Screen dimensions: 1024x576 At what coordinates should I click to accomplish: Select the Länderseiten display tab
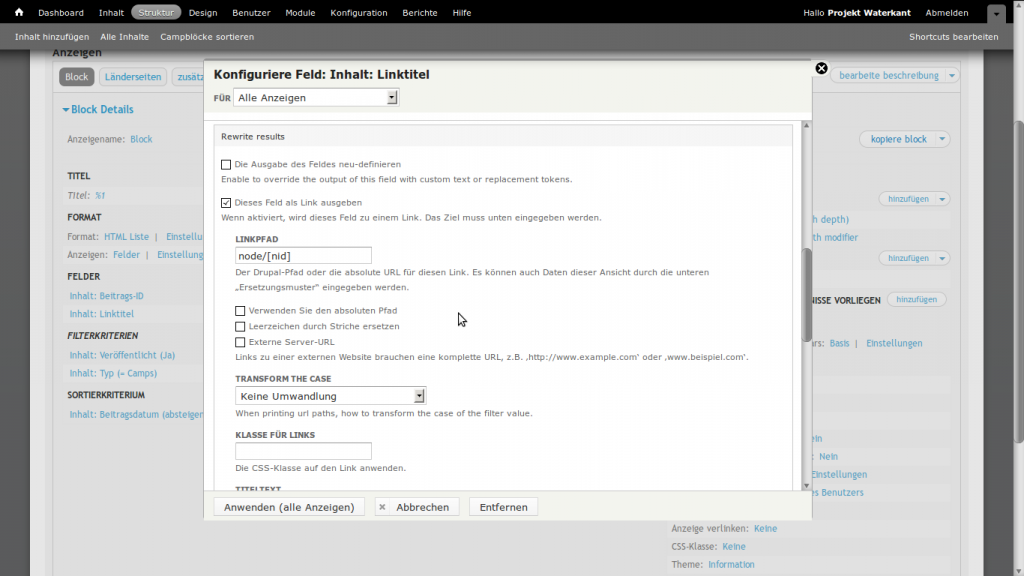tap(133, 77)
